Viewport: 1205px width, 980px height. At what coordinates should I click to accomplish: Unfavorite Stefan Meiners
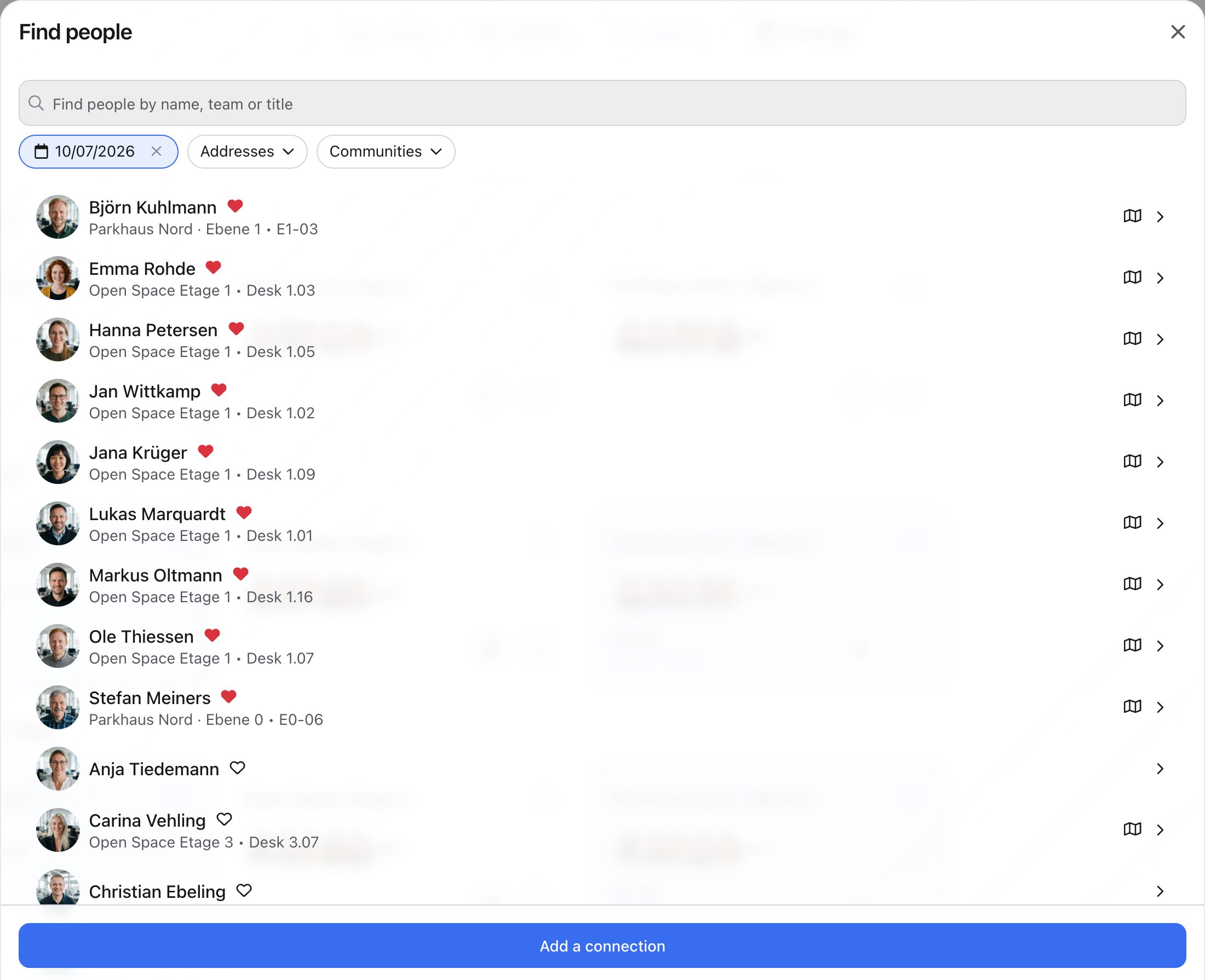click(228, 696)
